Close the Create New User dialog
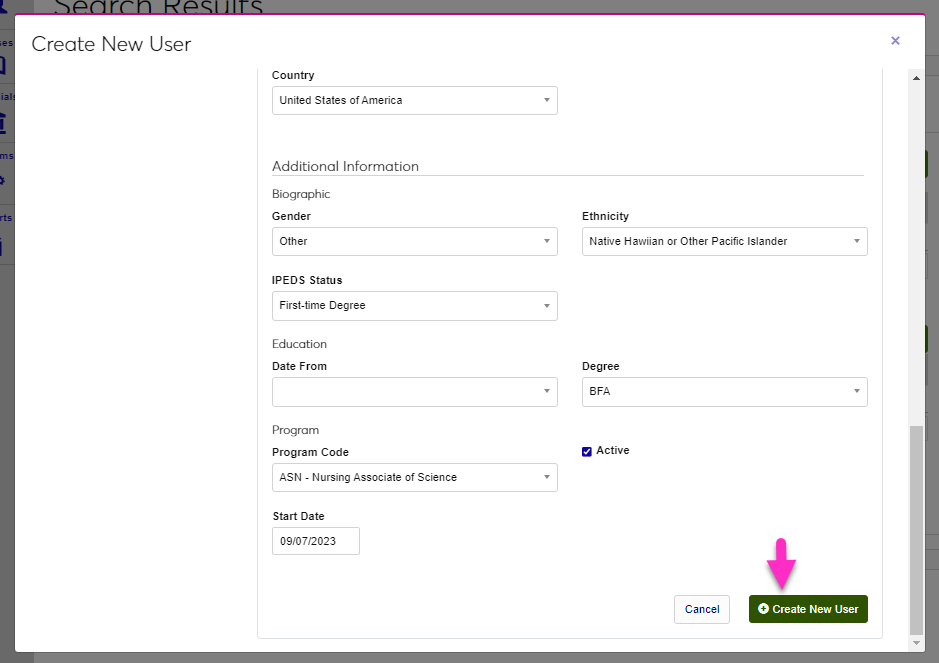The width and height of the screenshot is (939, 663). click(895, 41)
